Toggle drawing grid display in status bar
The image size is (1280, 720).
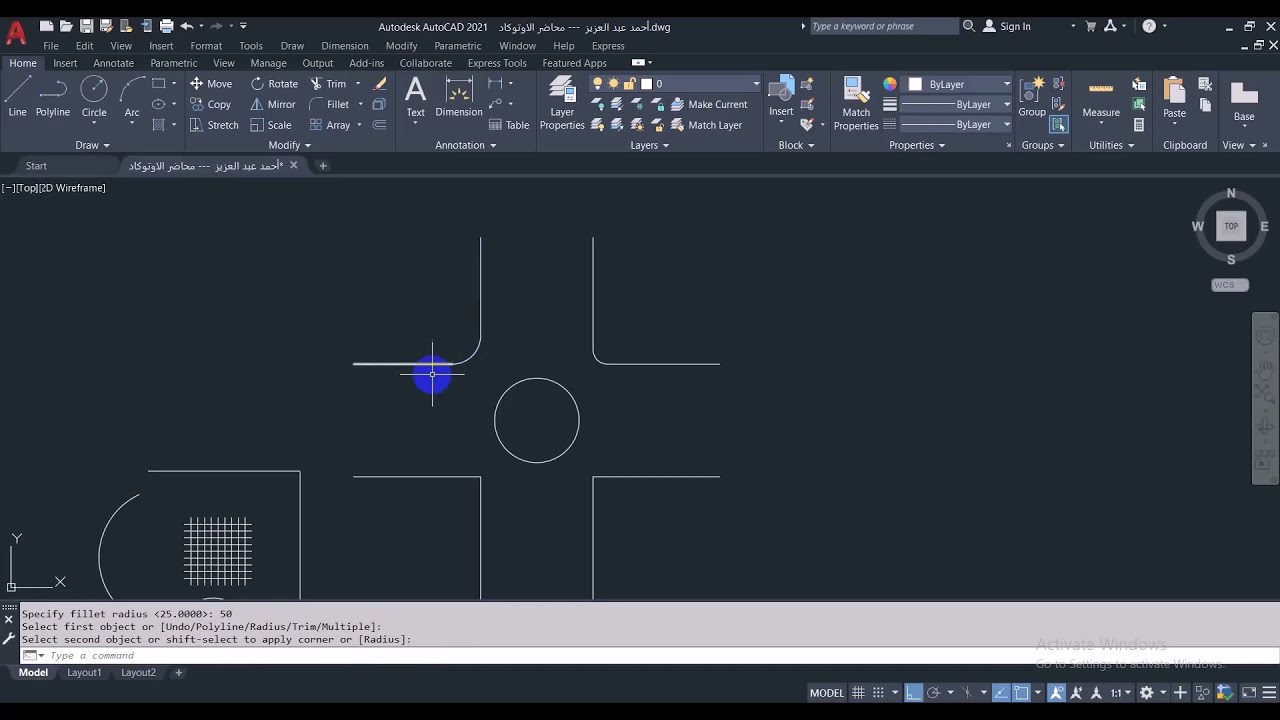pyautogui.click(x=858, y=693)
